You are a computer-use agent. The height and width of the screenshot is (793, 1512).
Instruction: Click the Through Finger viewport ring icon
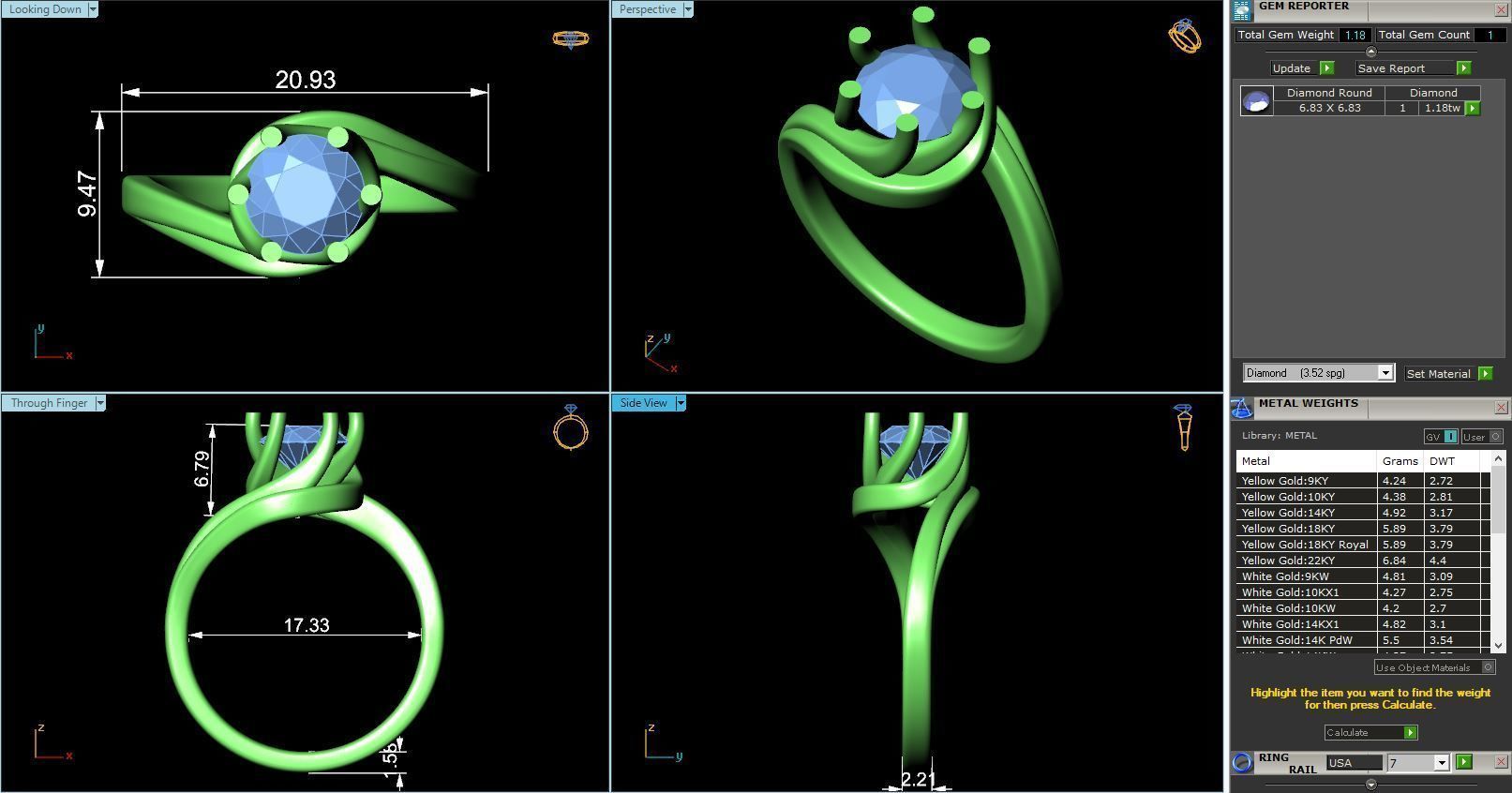pos(571,427)
